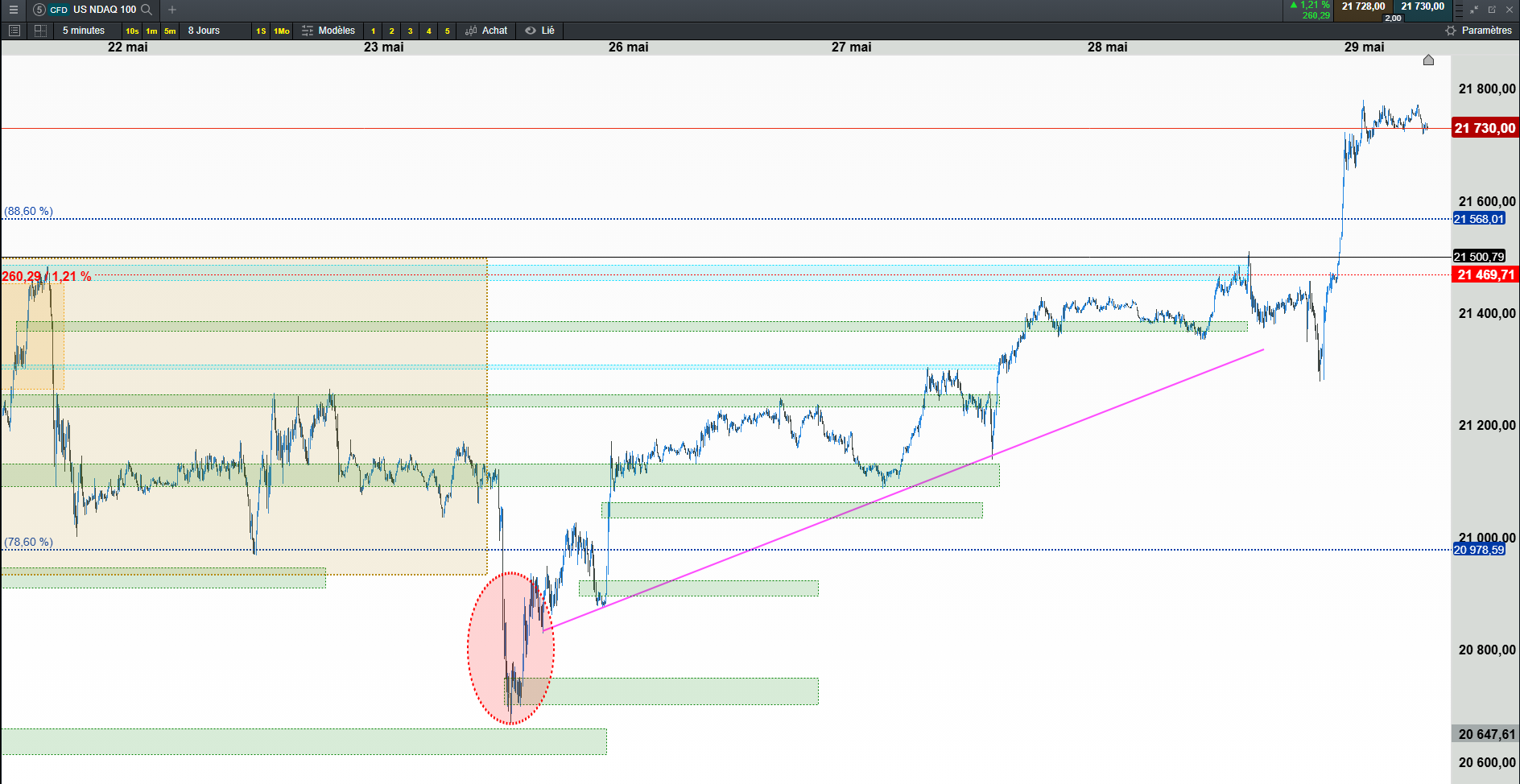The width and height of the screenshot is (1520, 784).
Task: Select the 1Mo period shortcut
Action: [x=281, y=31]
